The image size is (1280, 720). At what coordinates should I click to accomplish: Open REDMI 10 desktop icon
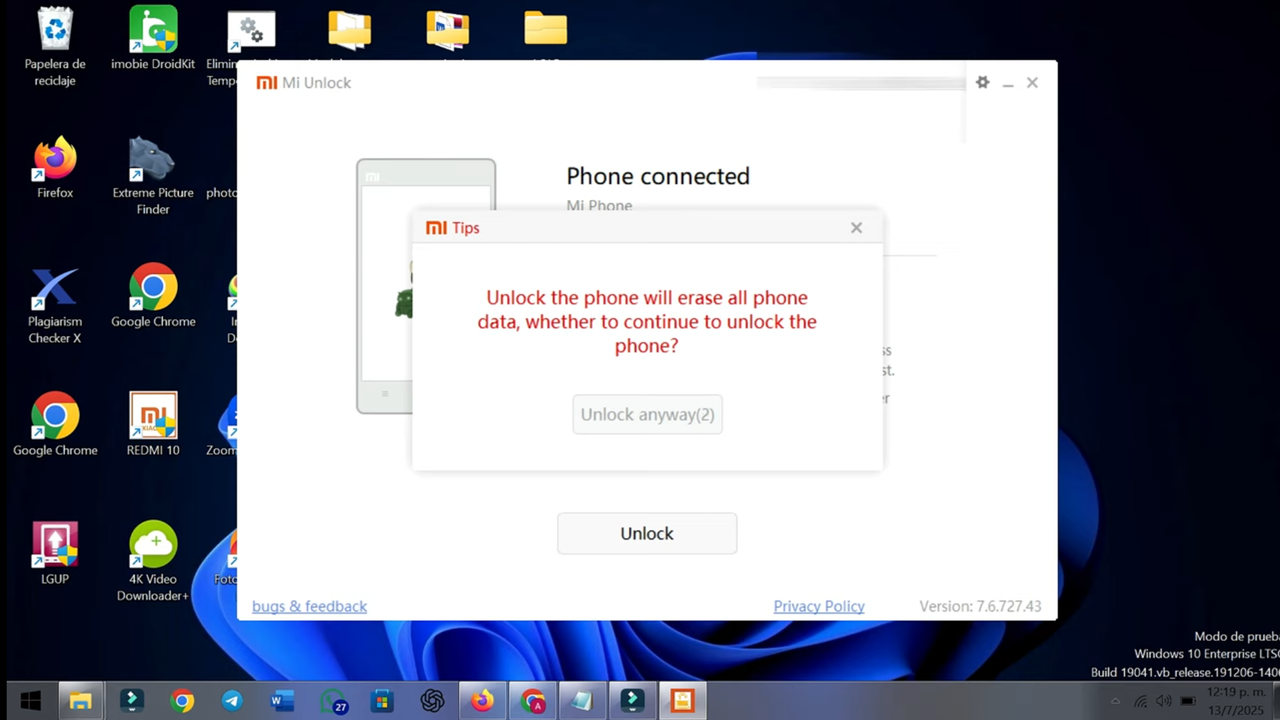[153, 425]
